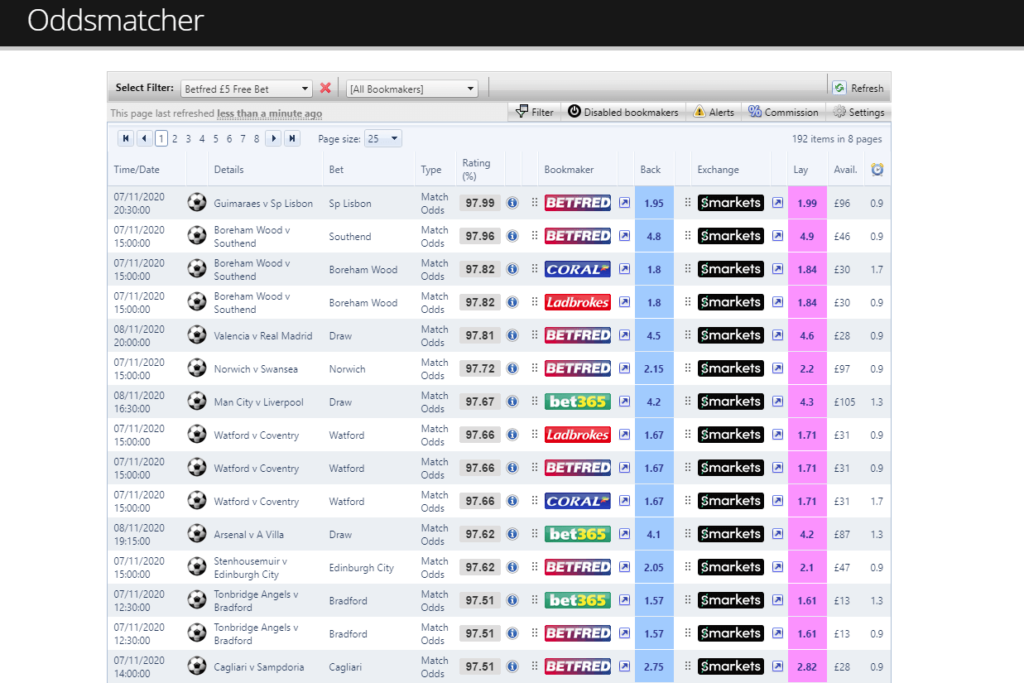Screen dimensions: 1024x683
Task: Sort by the Rating (%) column
Action: point(476,170)
